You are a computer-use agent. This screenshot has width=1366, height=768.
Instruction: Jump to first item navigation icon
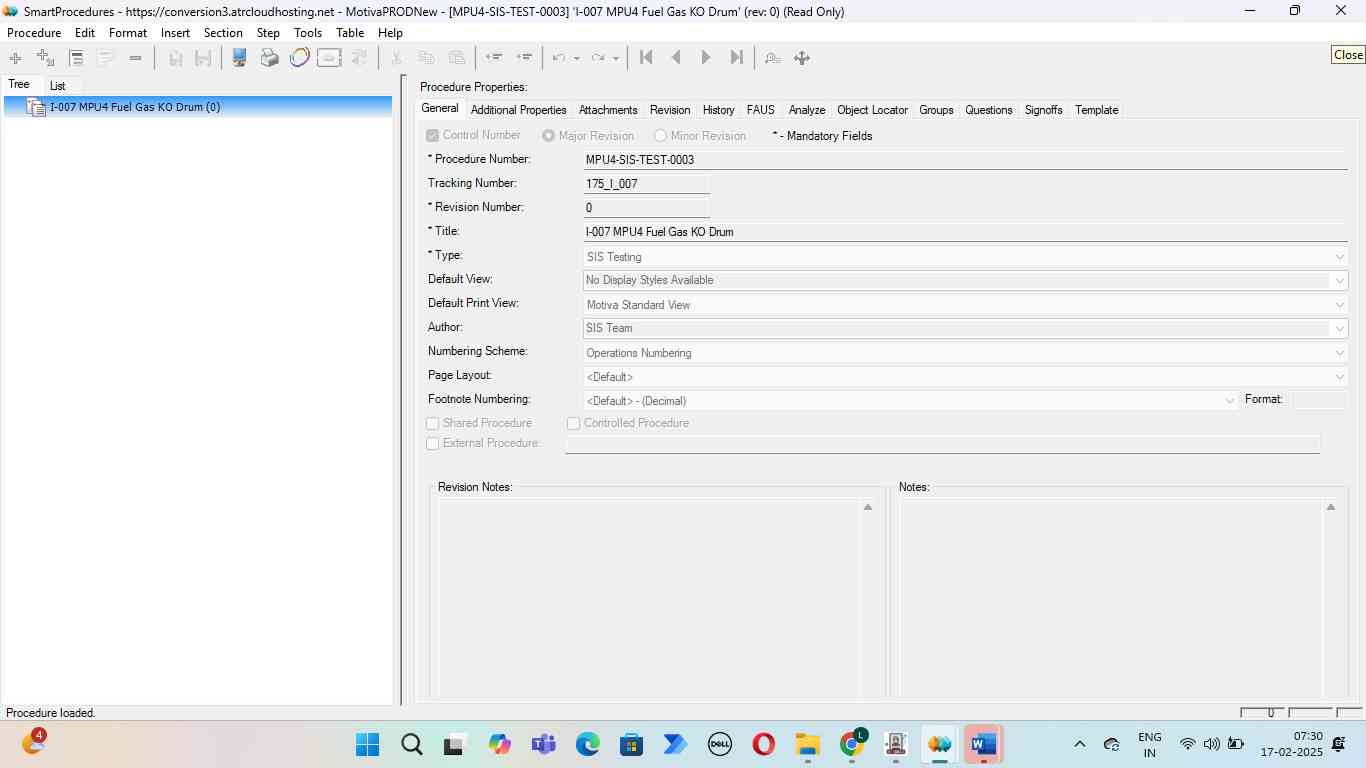(646, 58)
